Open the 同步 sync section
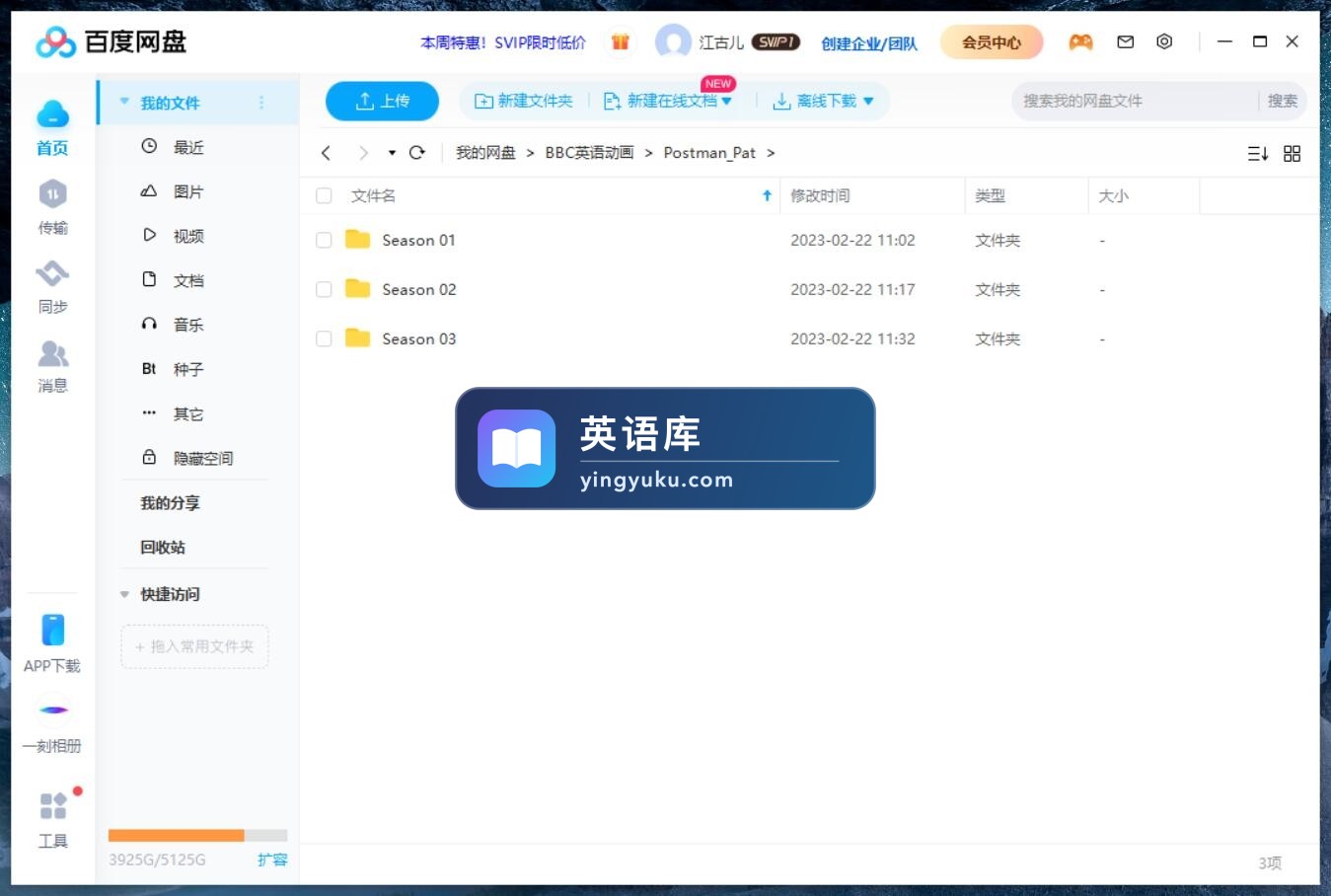 click(52, 273)
